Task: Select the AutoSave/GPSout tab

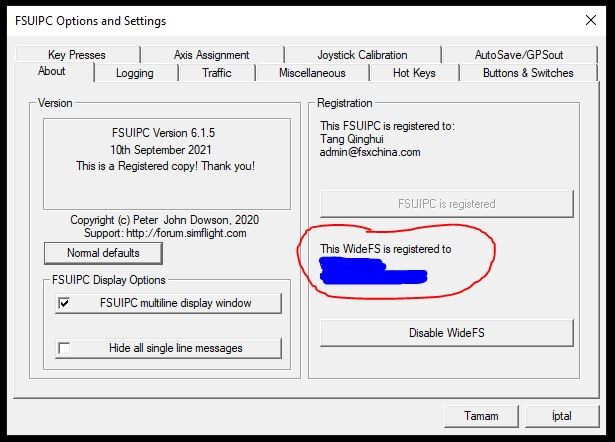Action: pyautogui.click(x=519, y=55)
